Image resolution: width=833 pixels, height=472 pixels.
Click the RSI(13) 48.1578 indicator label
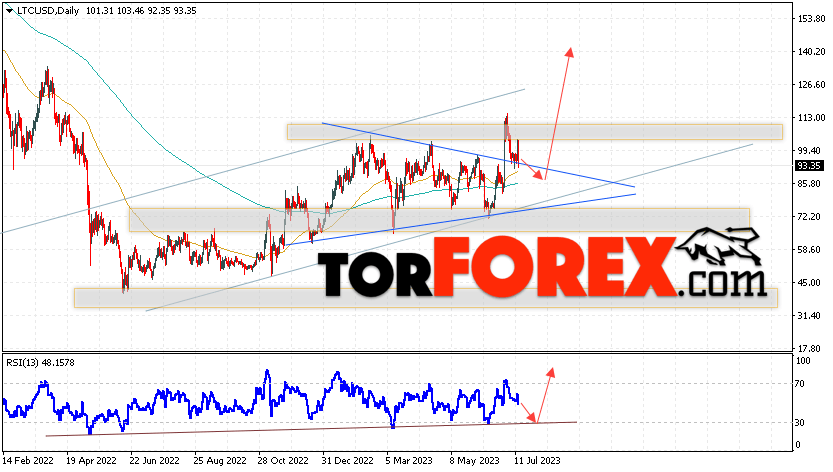40,363
